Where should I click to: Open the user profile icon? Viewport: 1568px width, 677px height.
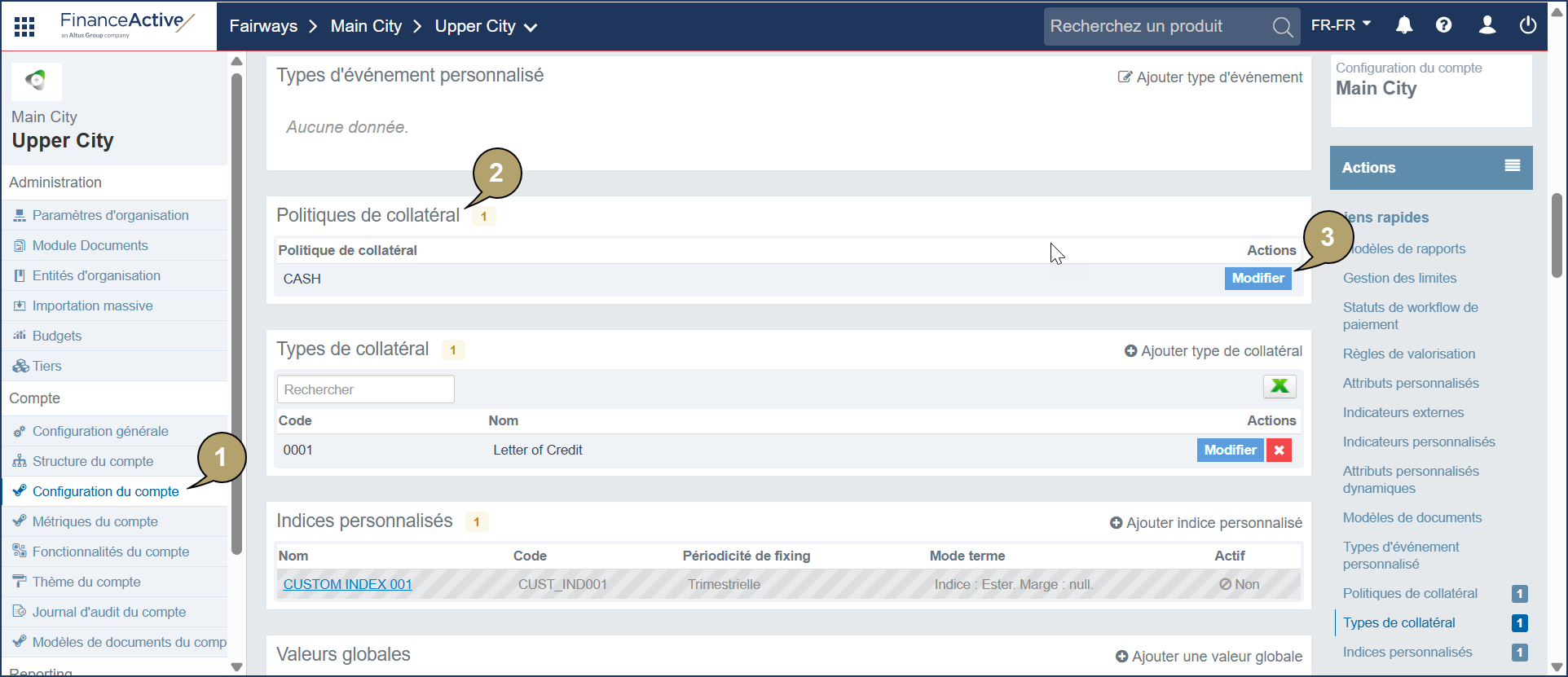coord(1487,26)
